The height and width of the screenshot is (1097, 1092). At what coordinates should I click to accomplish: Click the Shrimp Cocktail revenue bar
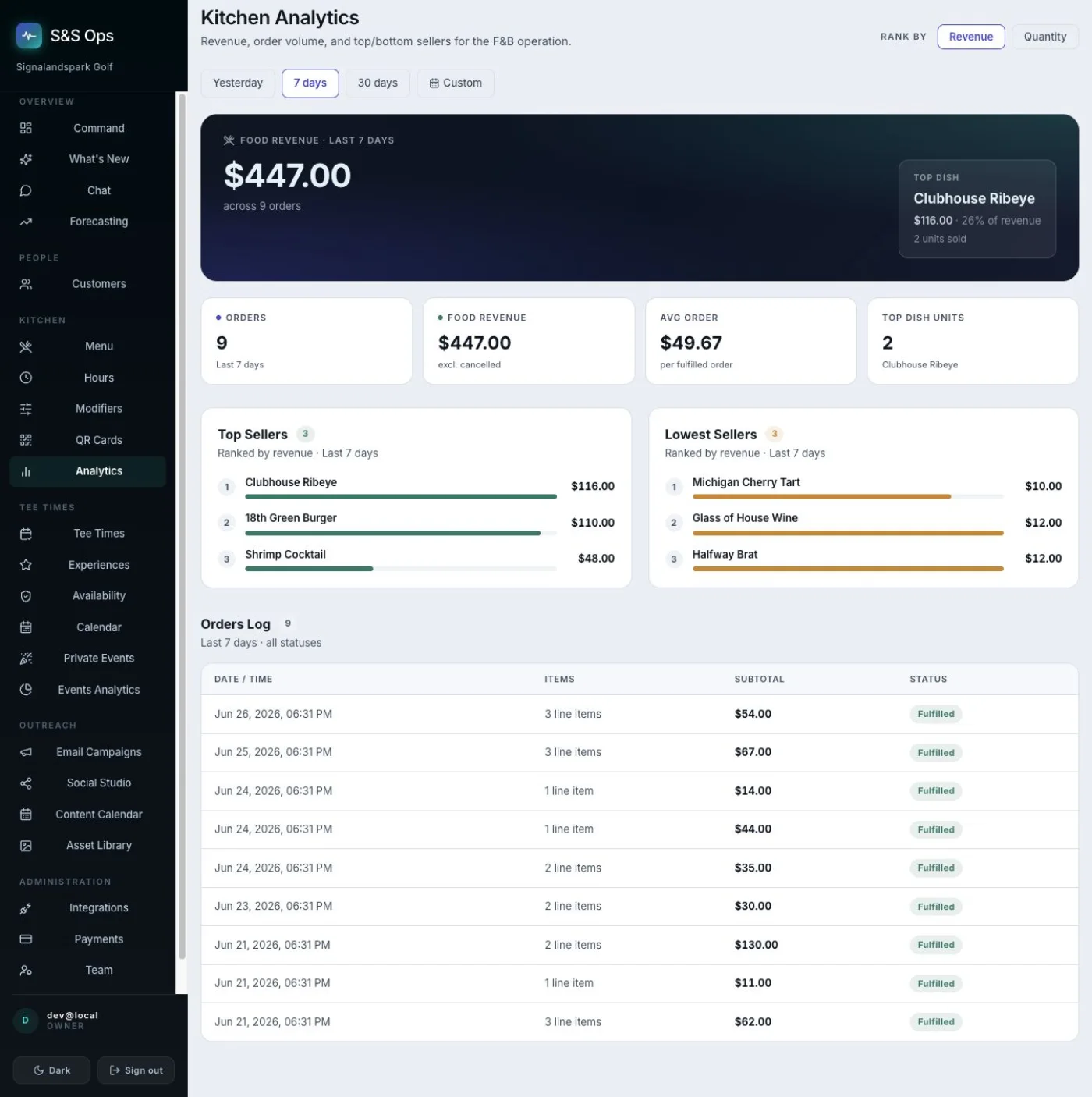(x=401, y=569)
